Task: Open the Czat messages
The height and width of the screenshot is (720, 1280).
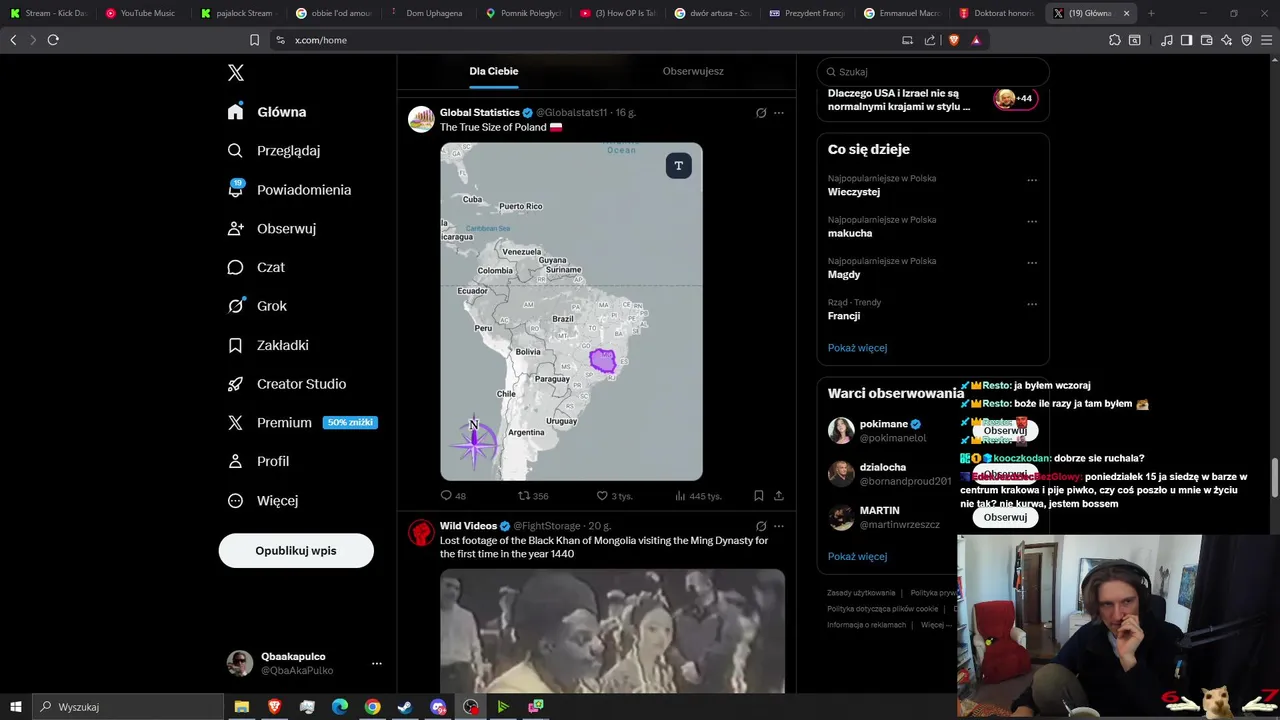Action: tap(256, 267)
